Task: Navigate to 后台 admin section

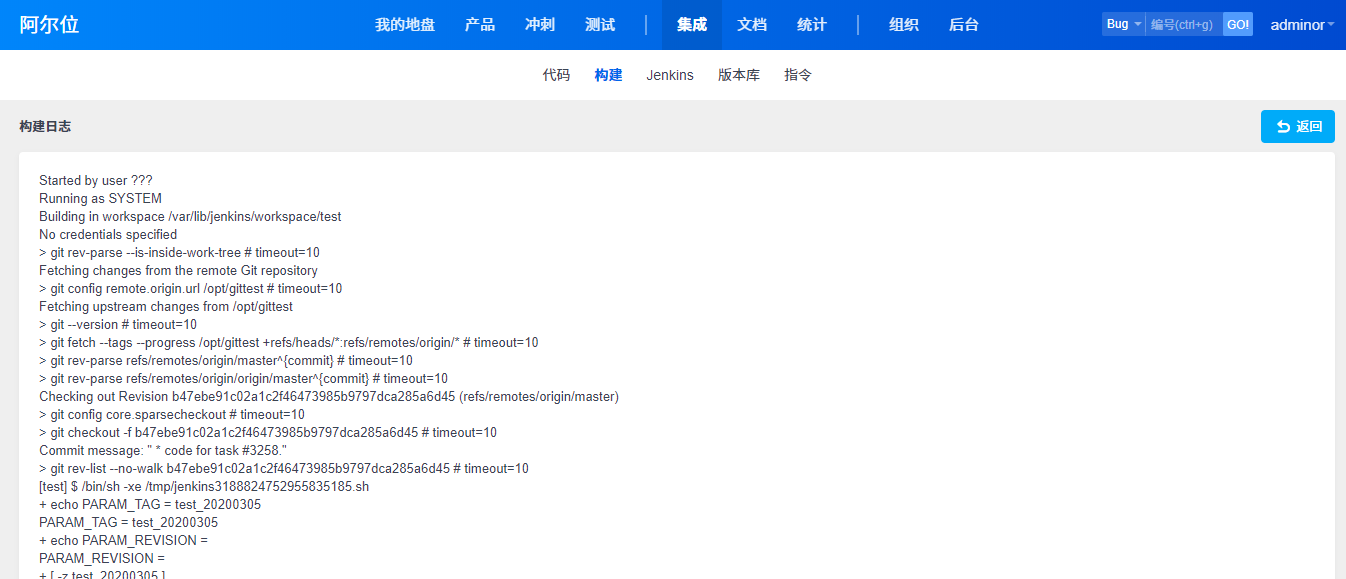Action: pyautogui.click(x=964, y=25)
